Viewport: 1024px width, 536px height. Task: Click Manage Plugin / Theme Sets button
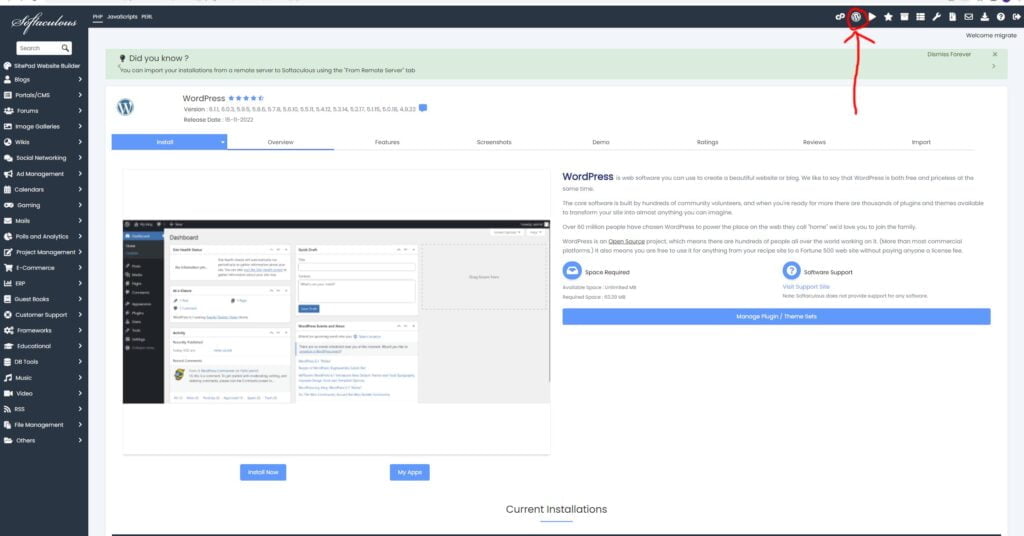(776, 317)
